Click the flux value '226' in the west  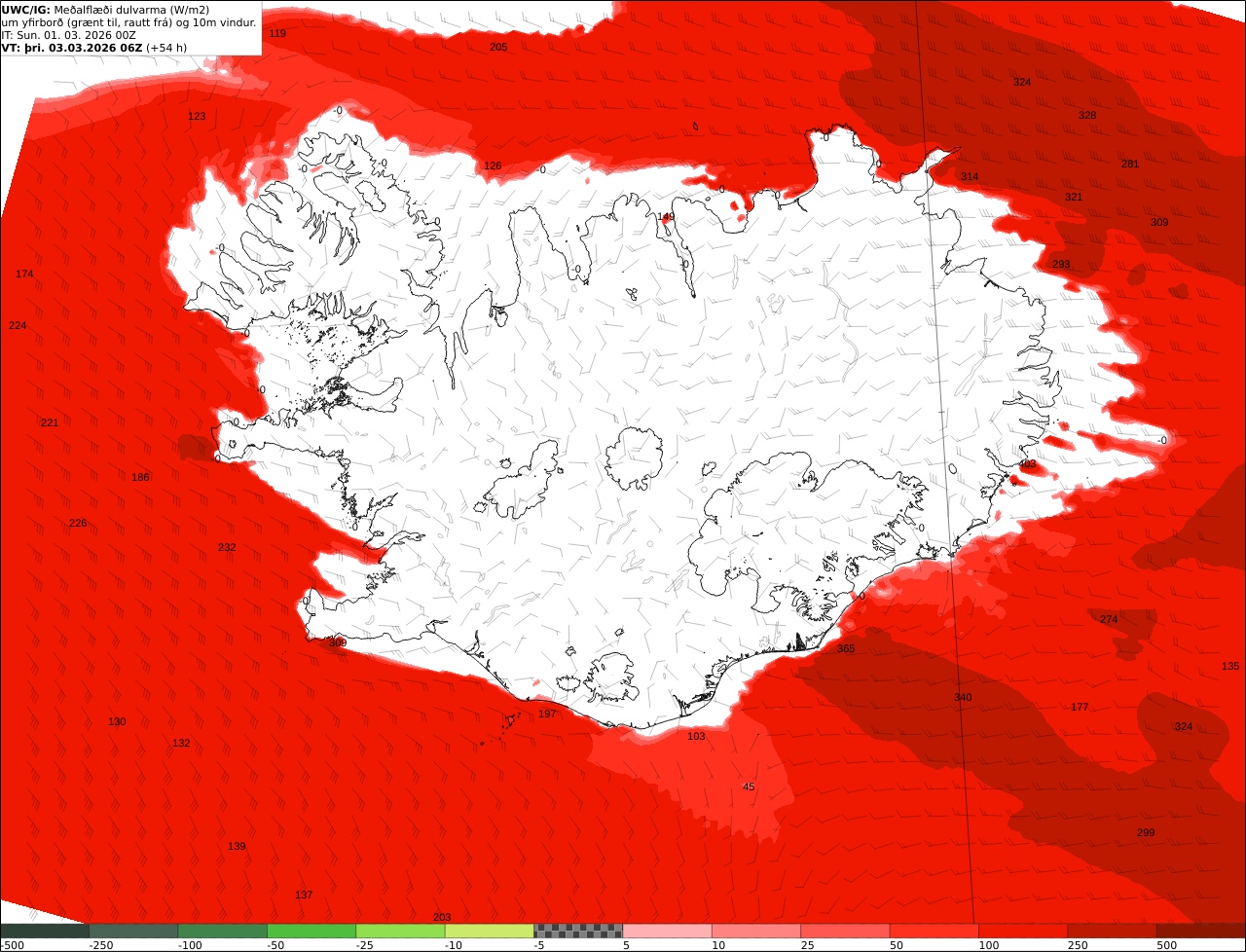(x=78, y=524)
